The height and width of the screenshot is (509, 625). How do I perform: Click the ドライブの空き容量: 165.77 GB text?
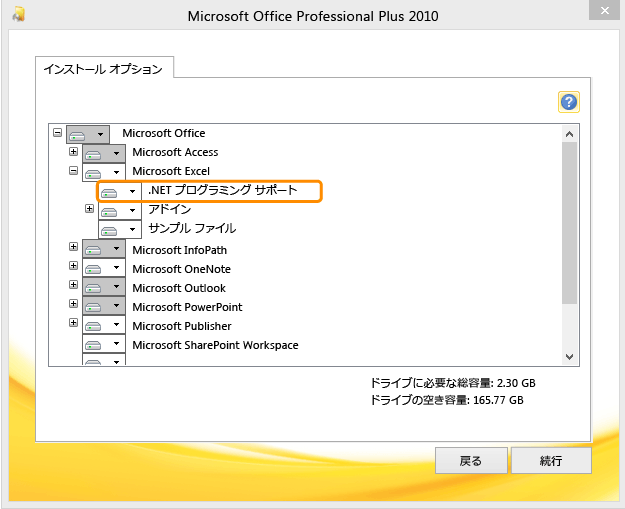click(x=447, y=400)
